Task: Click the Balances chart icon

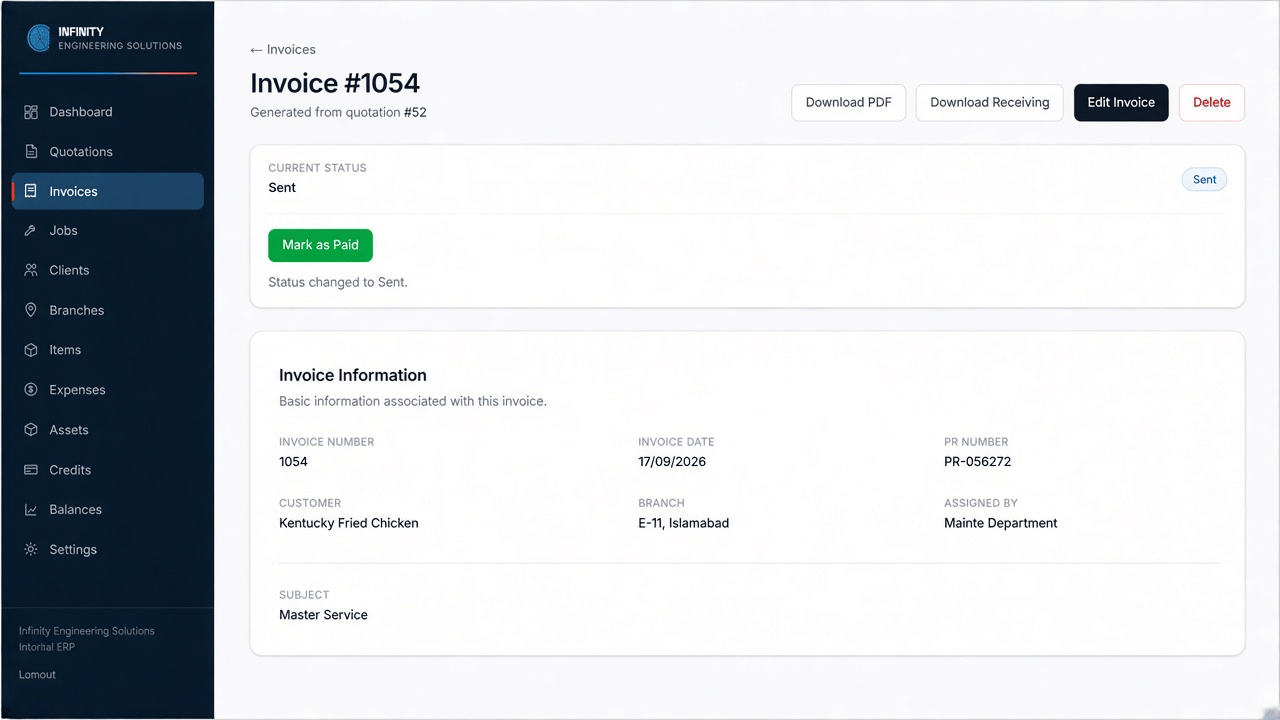Action: (x=31, y=510)
